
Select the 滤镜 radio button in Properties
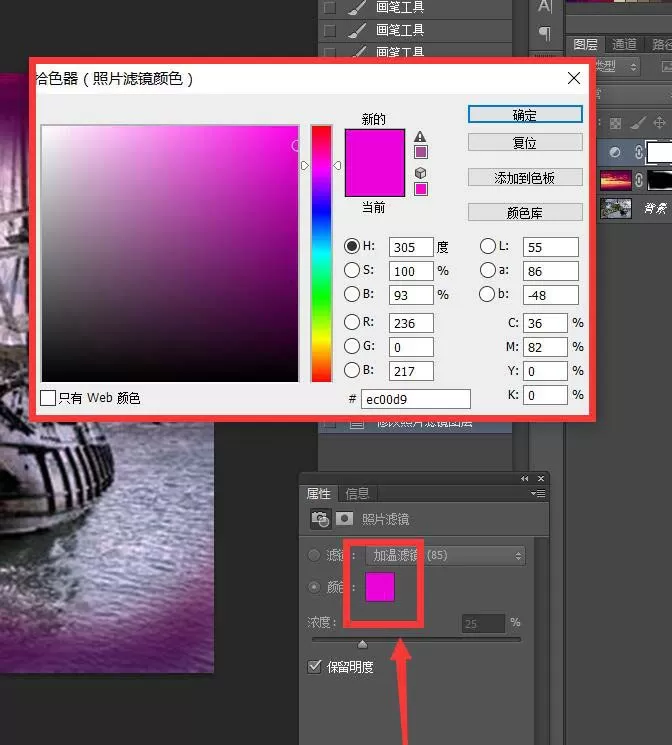(x=314, y=555)
